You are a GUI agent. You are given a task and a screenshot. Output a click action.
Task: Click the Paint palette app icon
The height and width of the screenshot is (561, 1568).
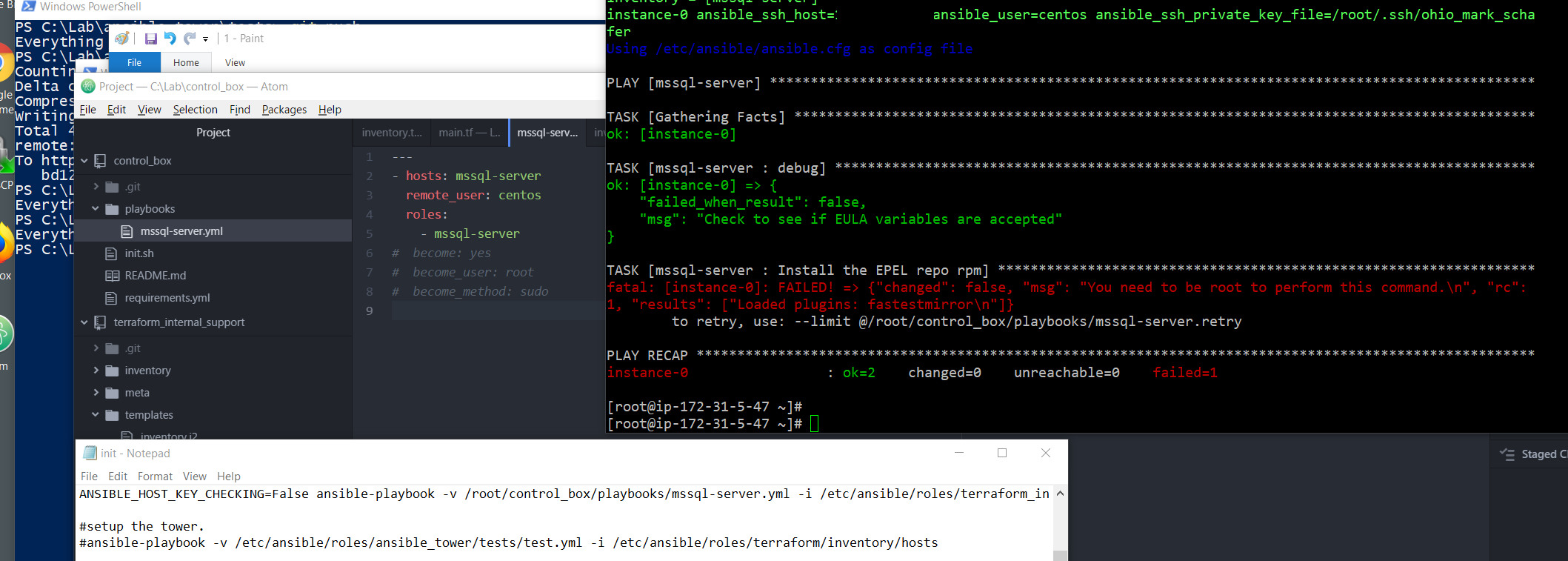(122, 39)
